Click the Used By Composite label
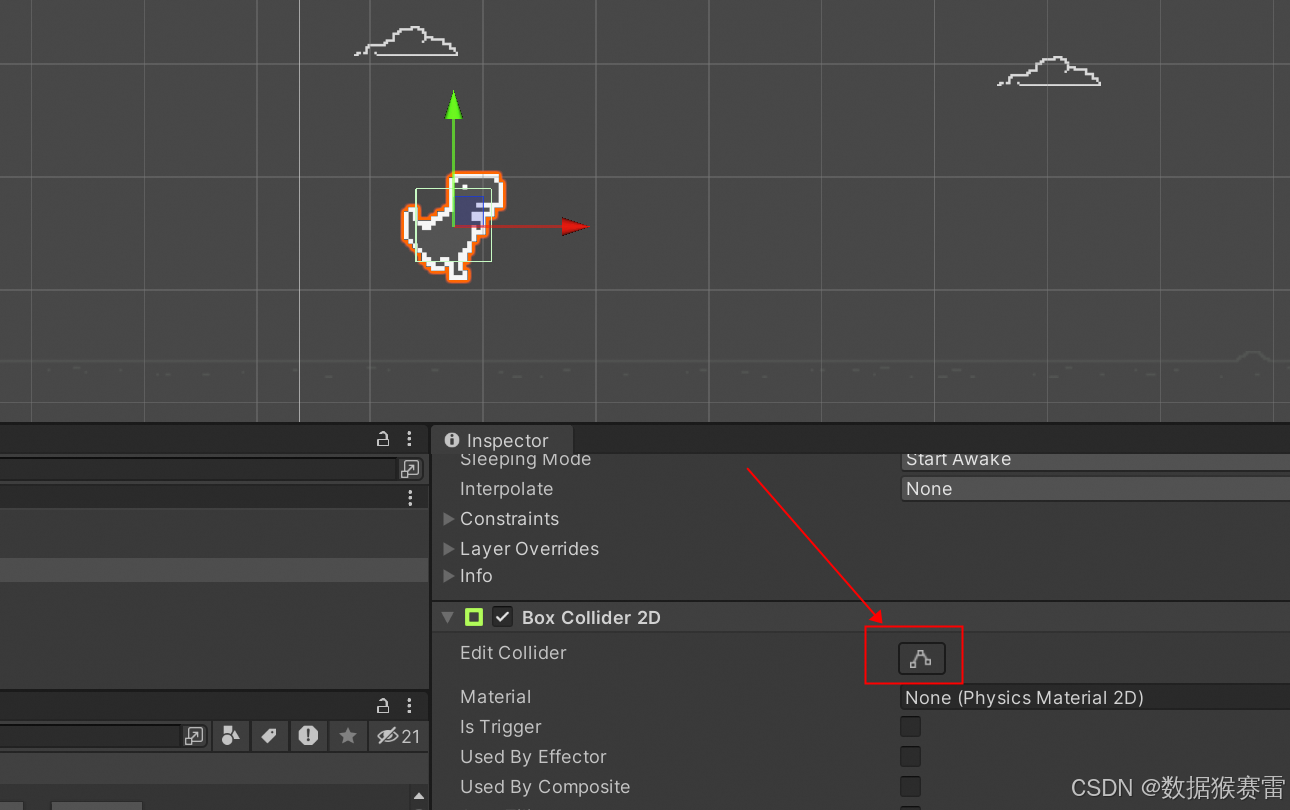The width and height of the screenshot is (1290, 810). pyautogui.click(x=545, y=787)
